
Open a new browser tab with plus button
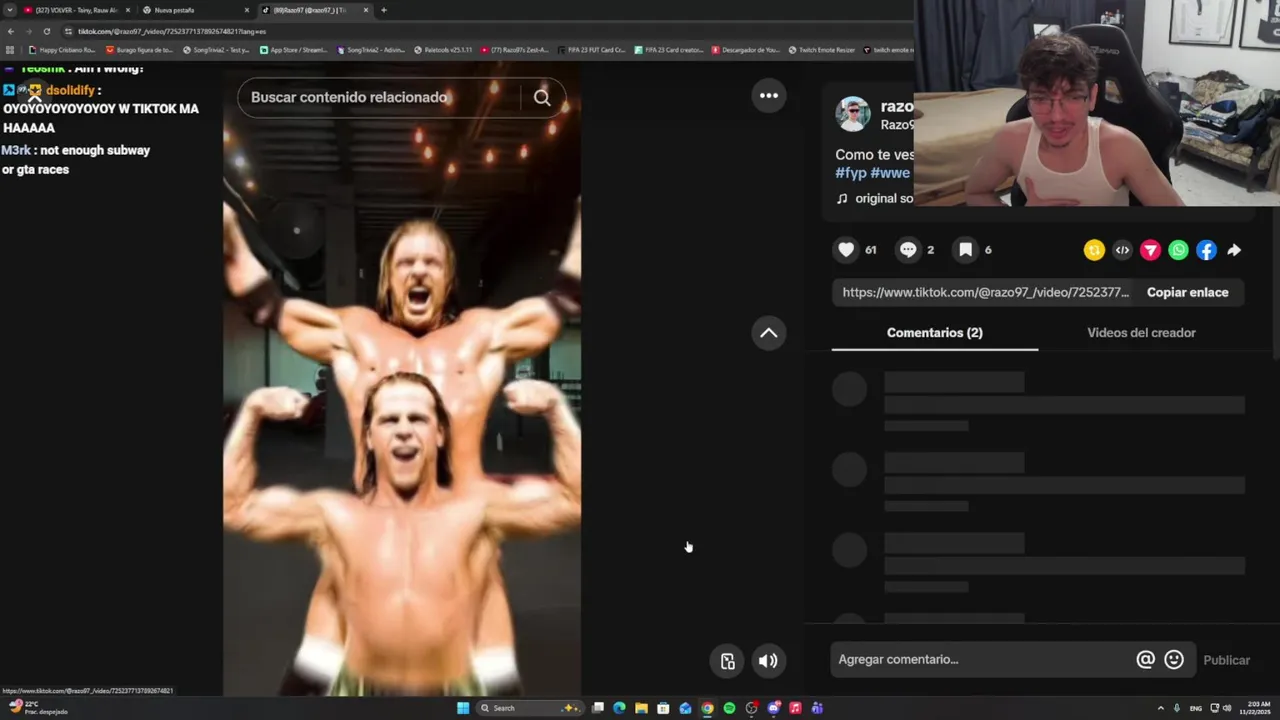[x=384, y=10]
